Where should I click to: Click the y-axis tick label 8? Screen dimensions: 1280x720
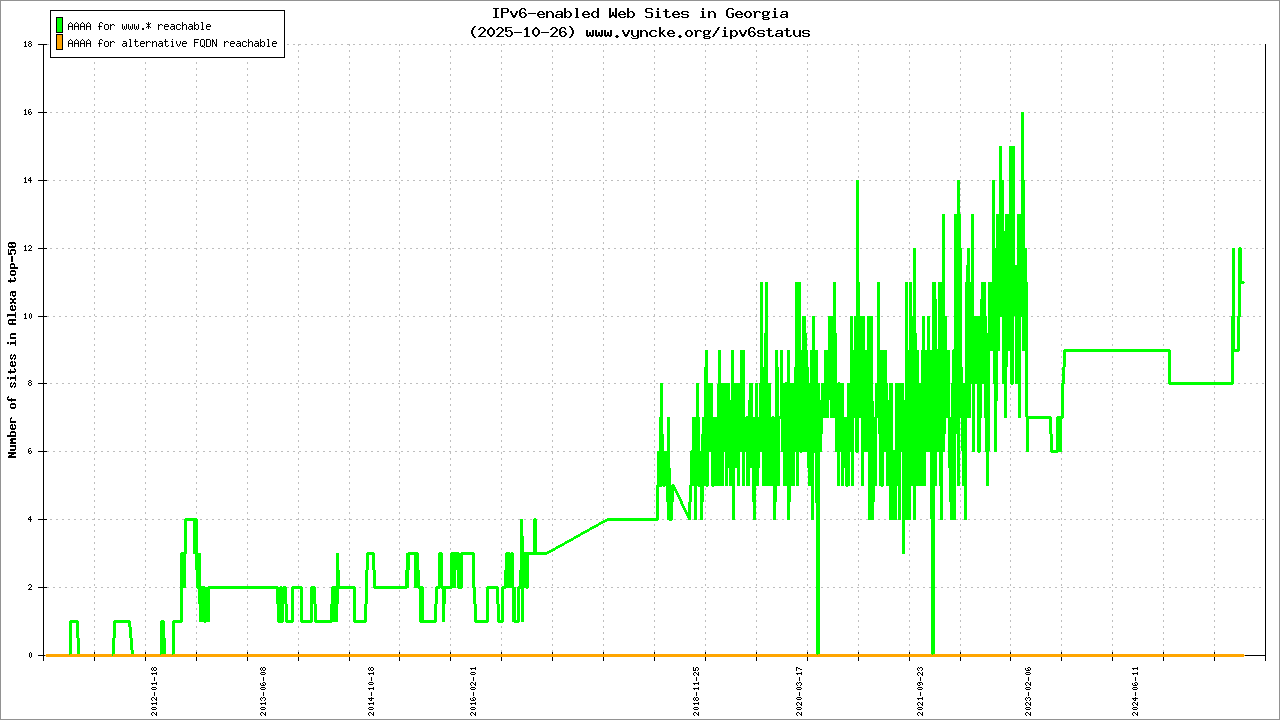[32, 384]
